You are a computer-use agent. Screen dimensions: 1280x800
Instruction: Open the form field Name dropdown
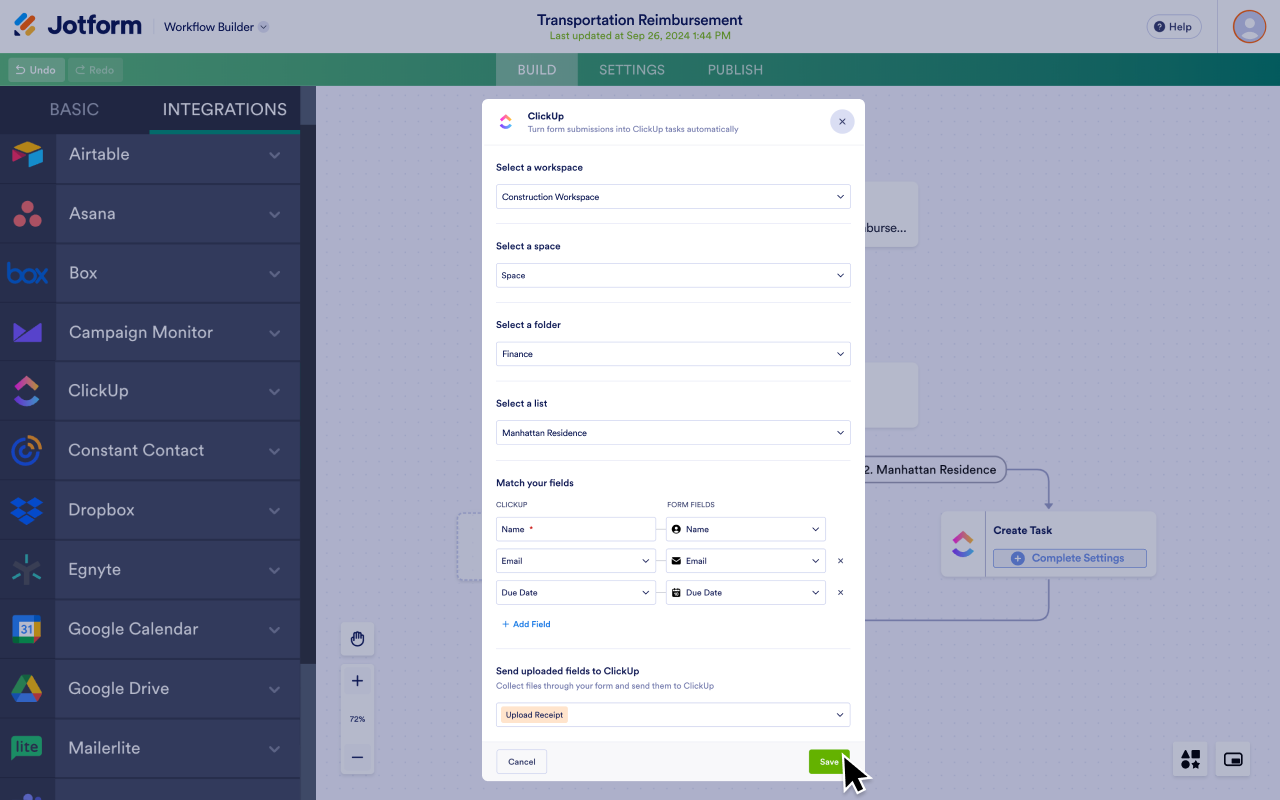point(746,529)
